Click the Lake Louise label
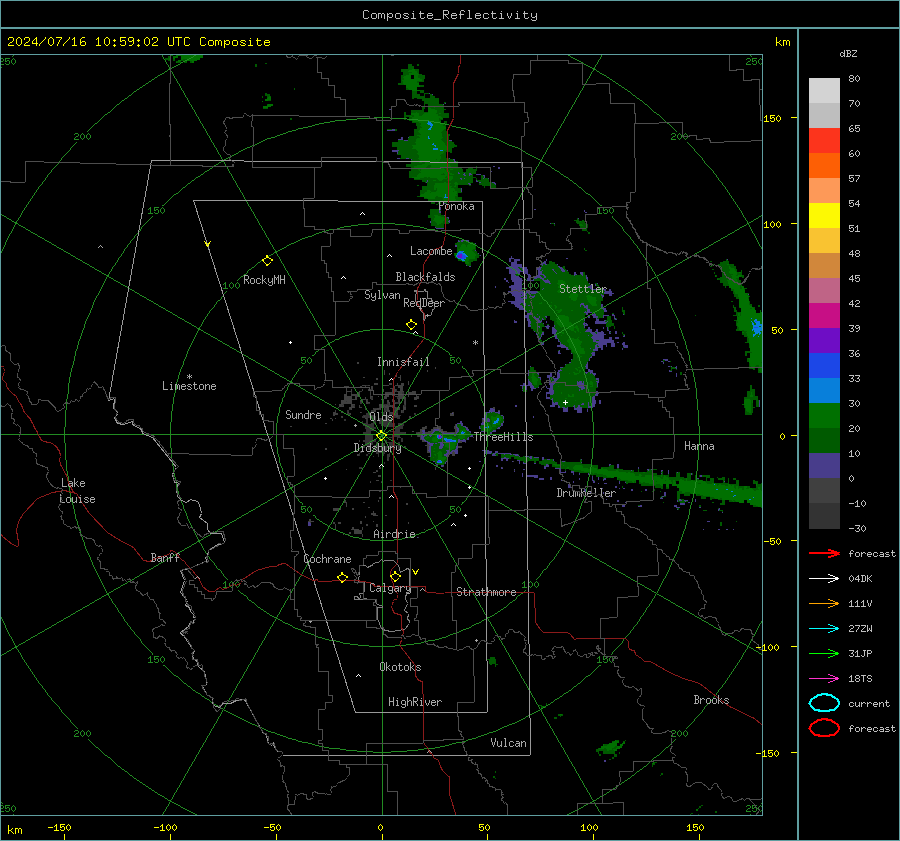Screen dimensions: 900x841 pyautogui.click(x=77, y=491)
